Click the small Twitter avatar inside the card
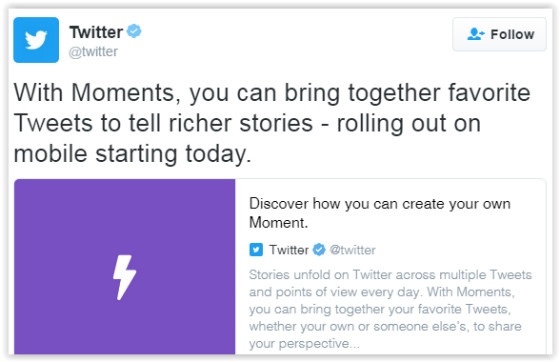Screen dimensions: 560x362 coord(256,250)
